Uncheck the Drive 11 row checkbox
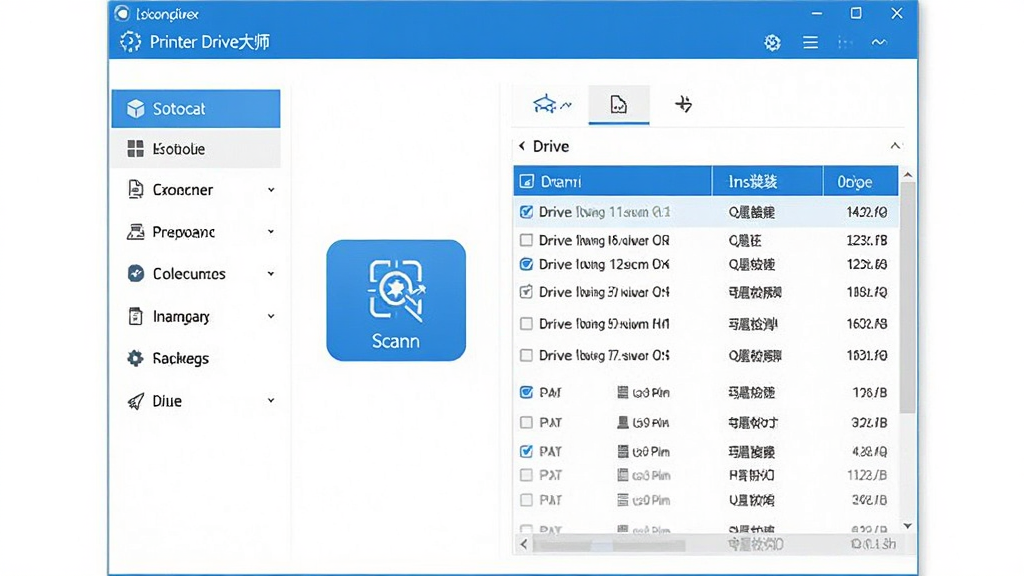 526,212
